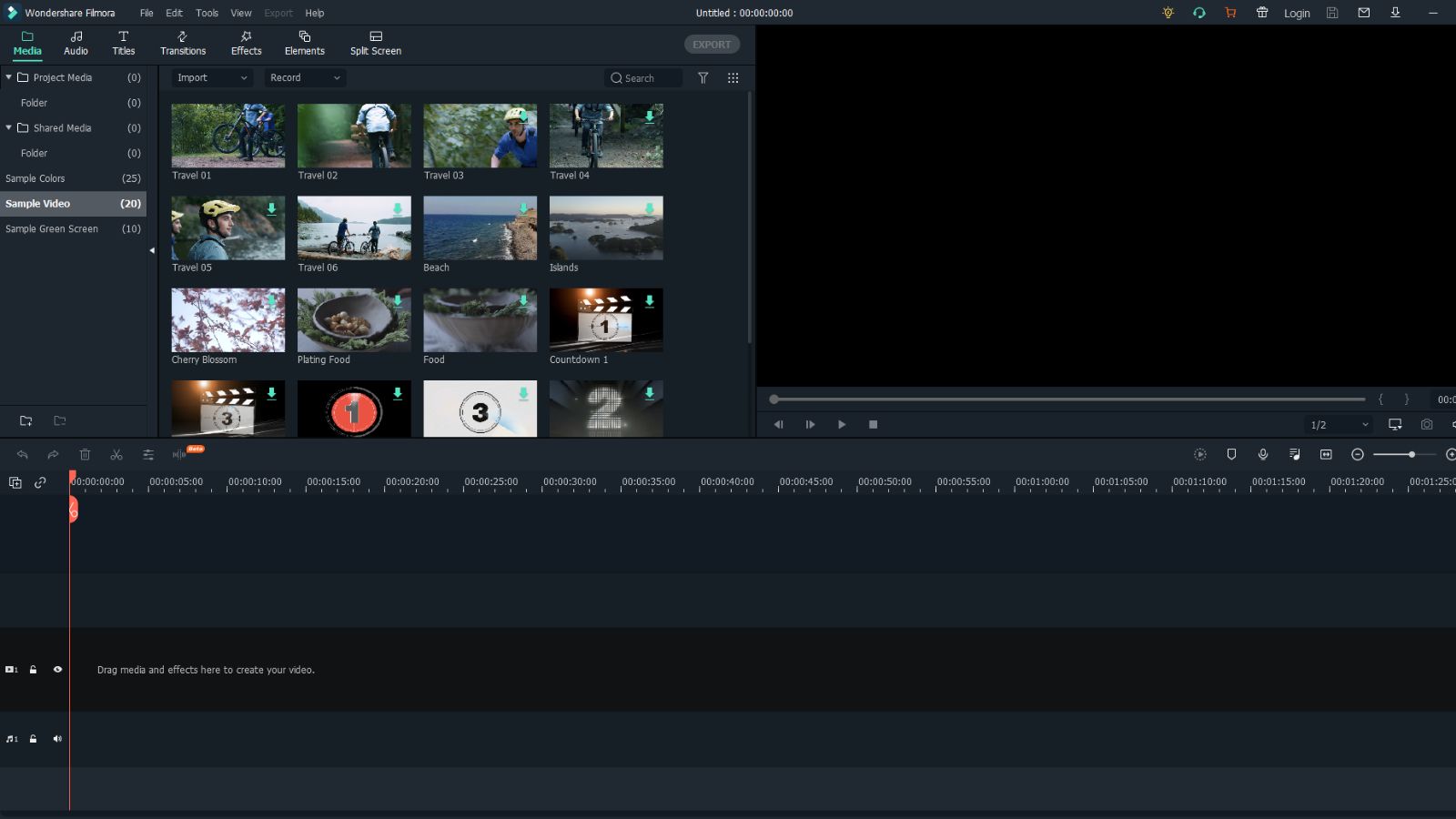Collapse the Project Media folder tree

(8, 77)
